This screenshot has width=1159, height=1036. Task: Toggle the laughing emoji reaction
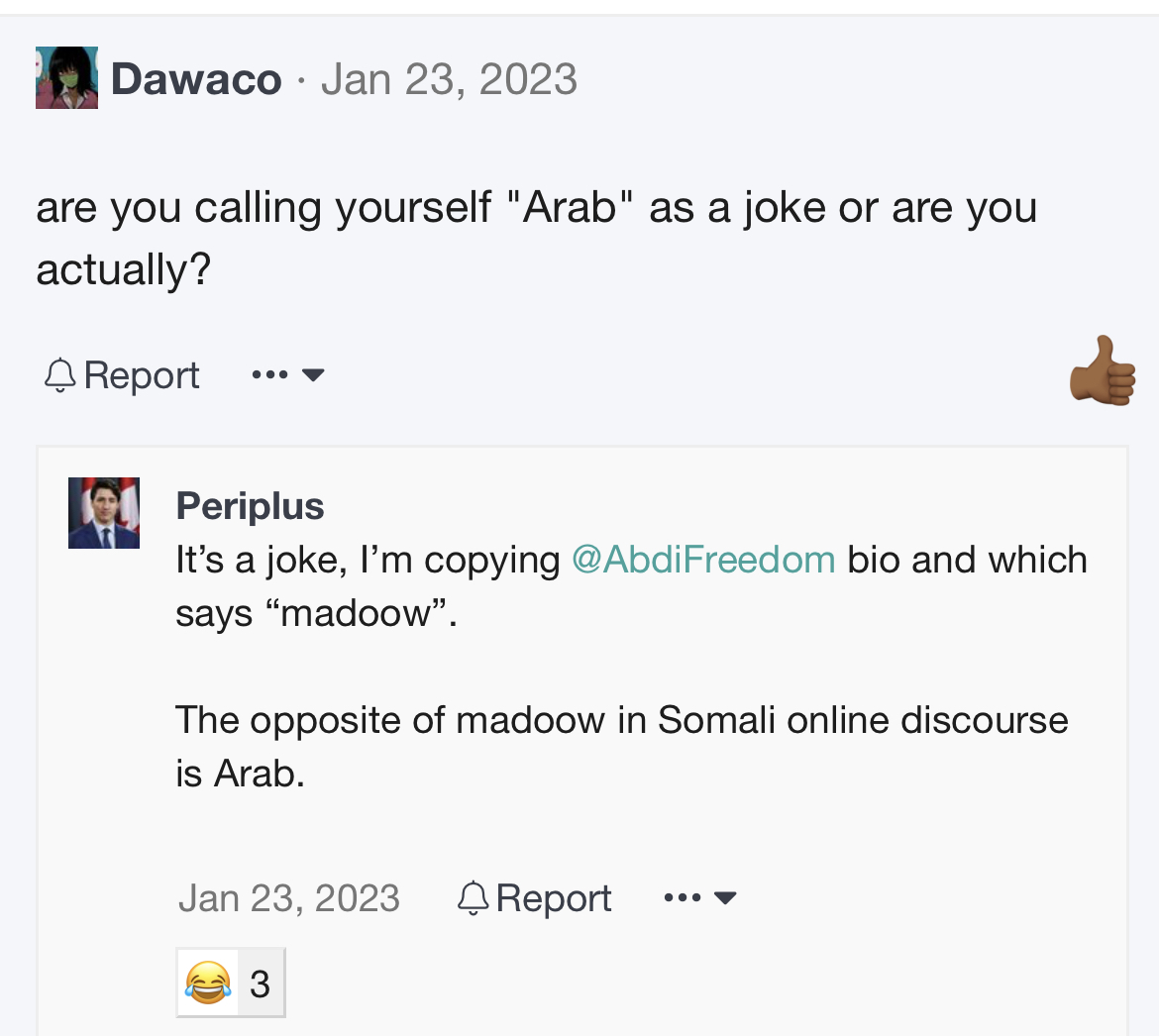(x=208, y=983)
